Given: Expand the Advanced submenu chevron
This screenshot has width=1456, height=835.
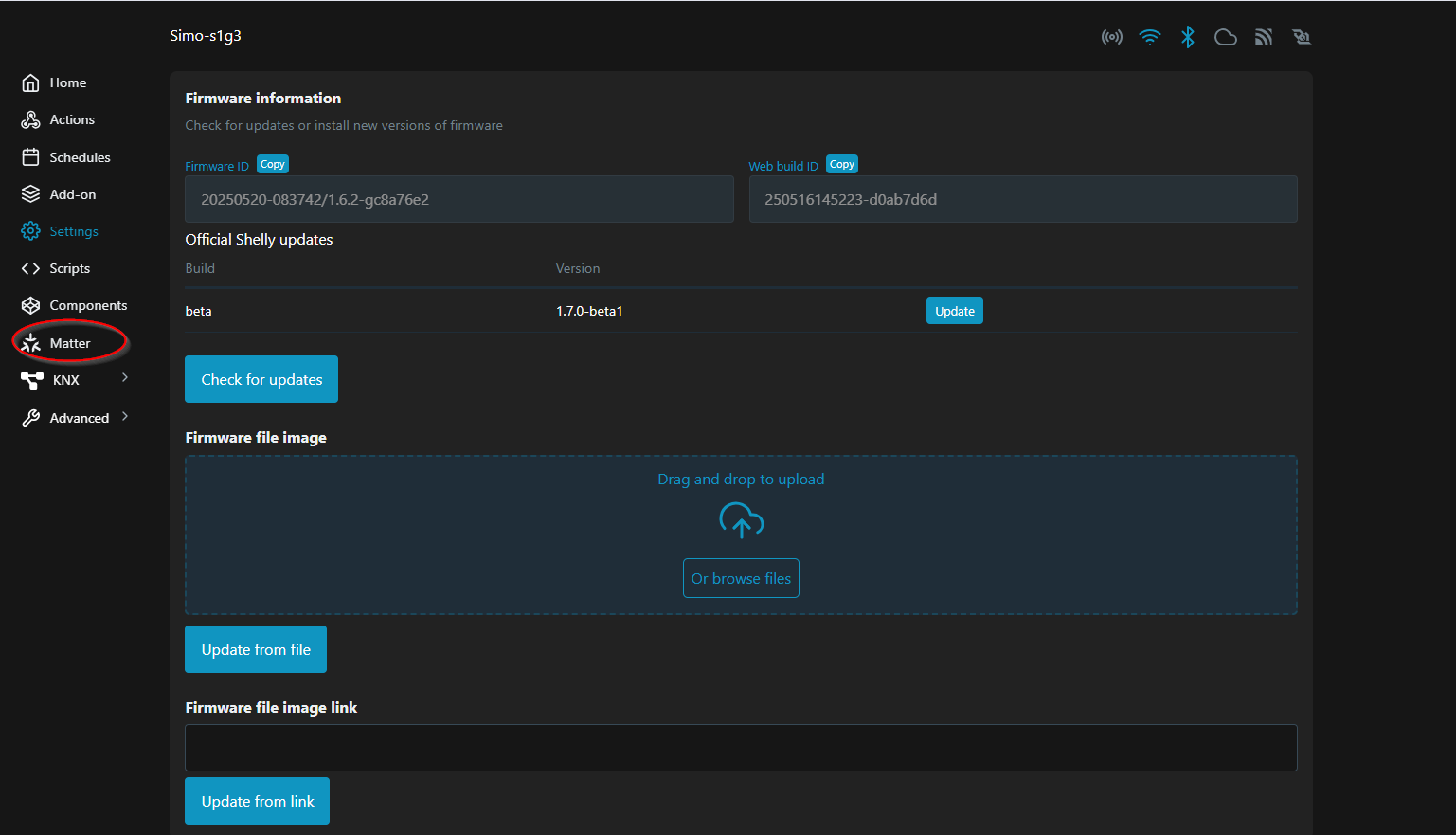Looking at the screenshot, I should click(125, 417).
